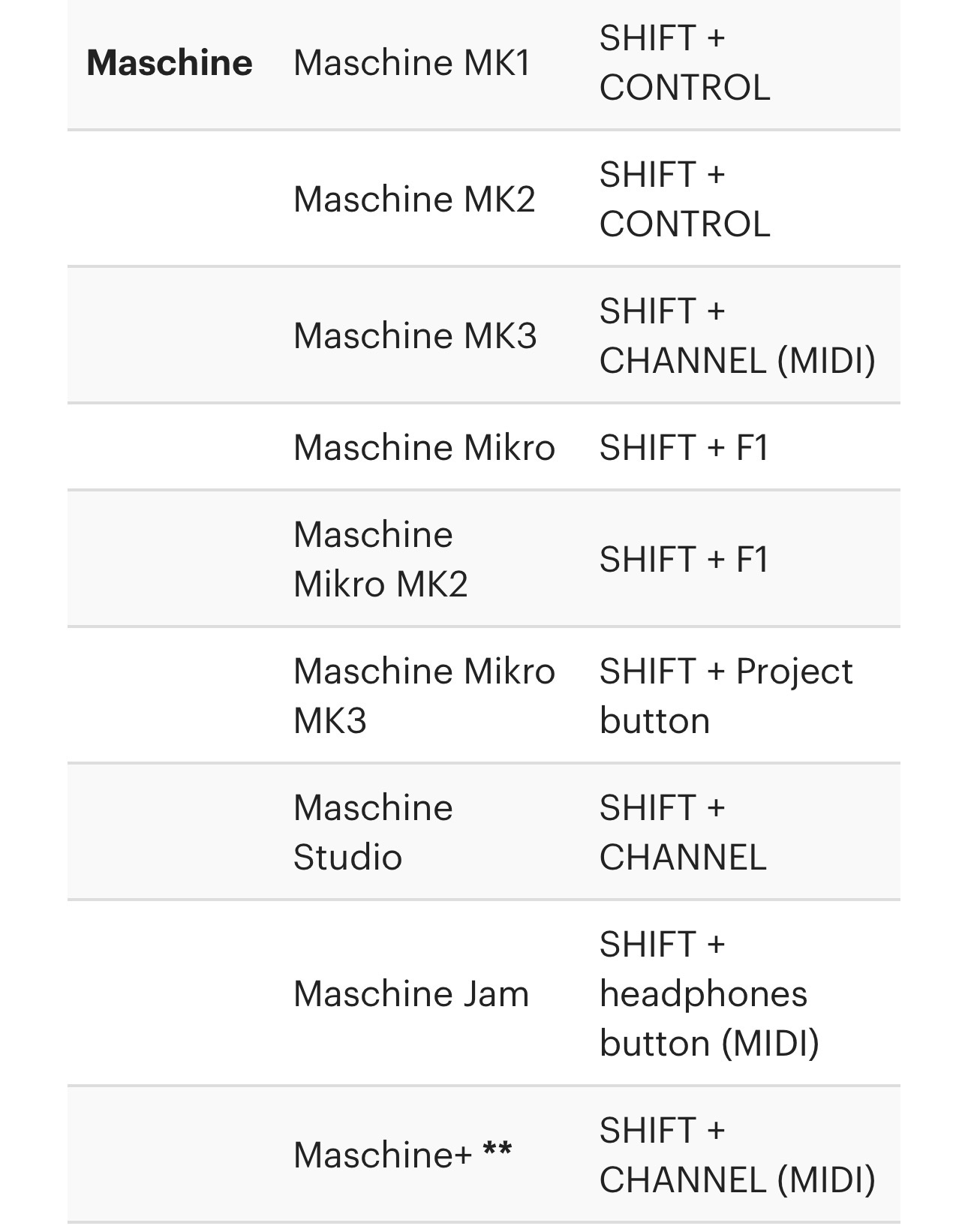Click SHIFT + CHANNEL for Maschine Studio
The width and height of the screenshot is (968, 1232).
tap(683, 832)
